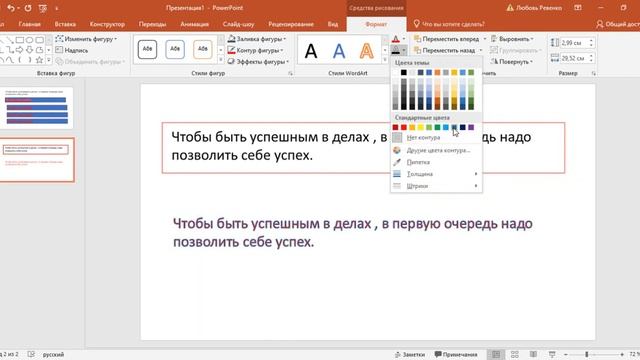
Task: Open Переместить назад dropdown arrow
Action: pyautogui.click(x=480, y=50)
